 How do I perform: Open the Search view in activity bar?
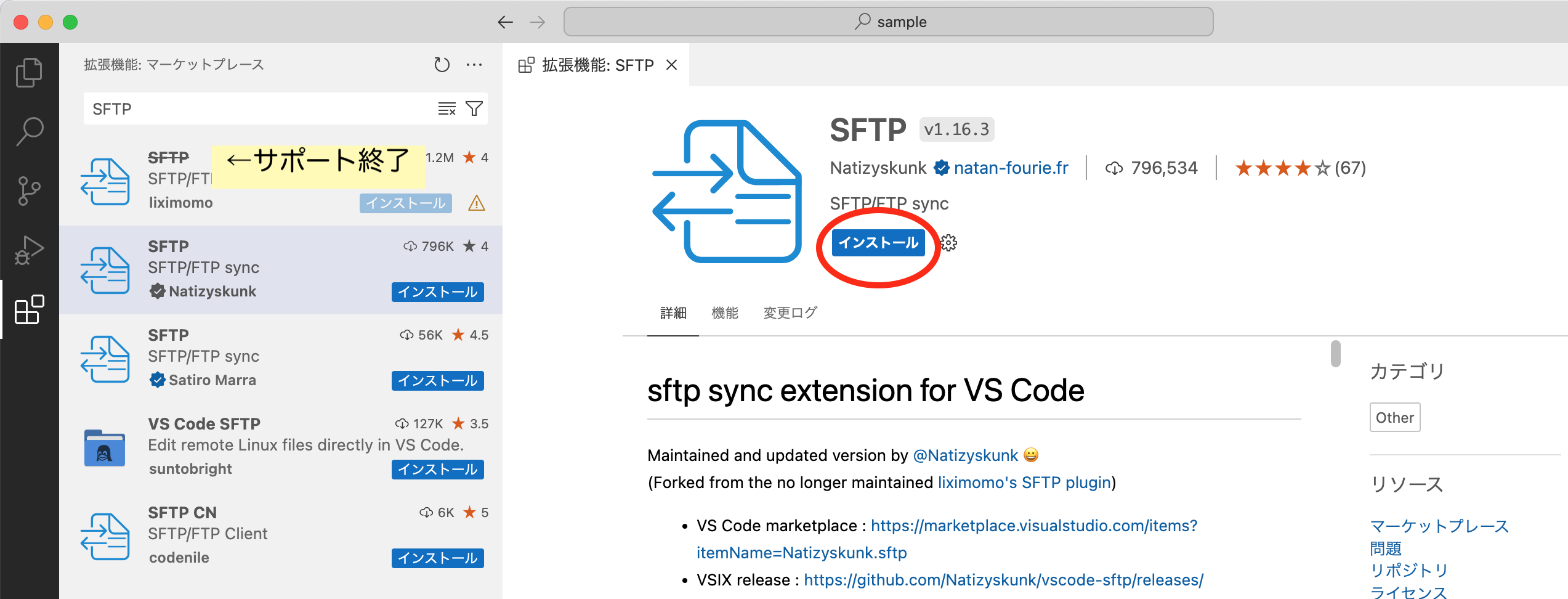click(x=29, y=131)
